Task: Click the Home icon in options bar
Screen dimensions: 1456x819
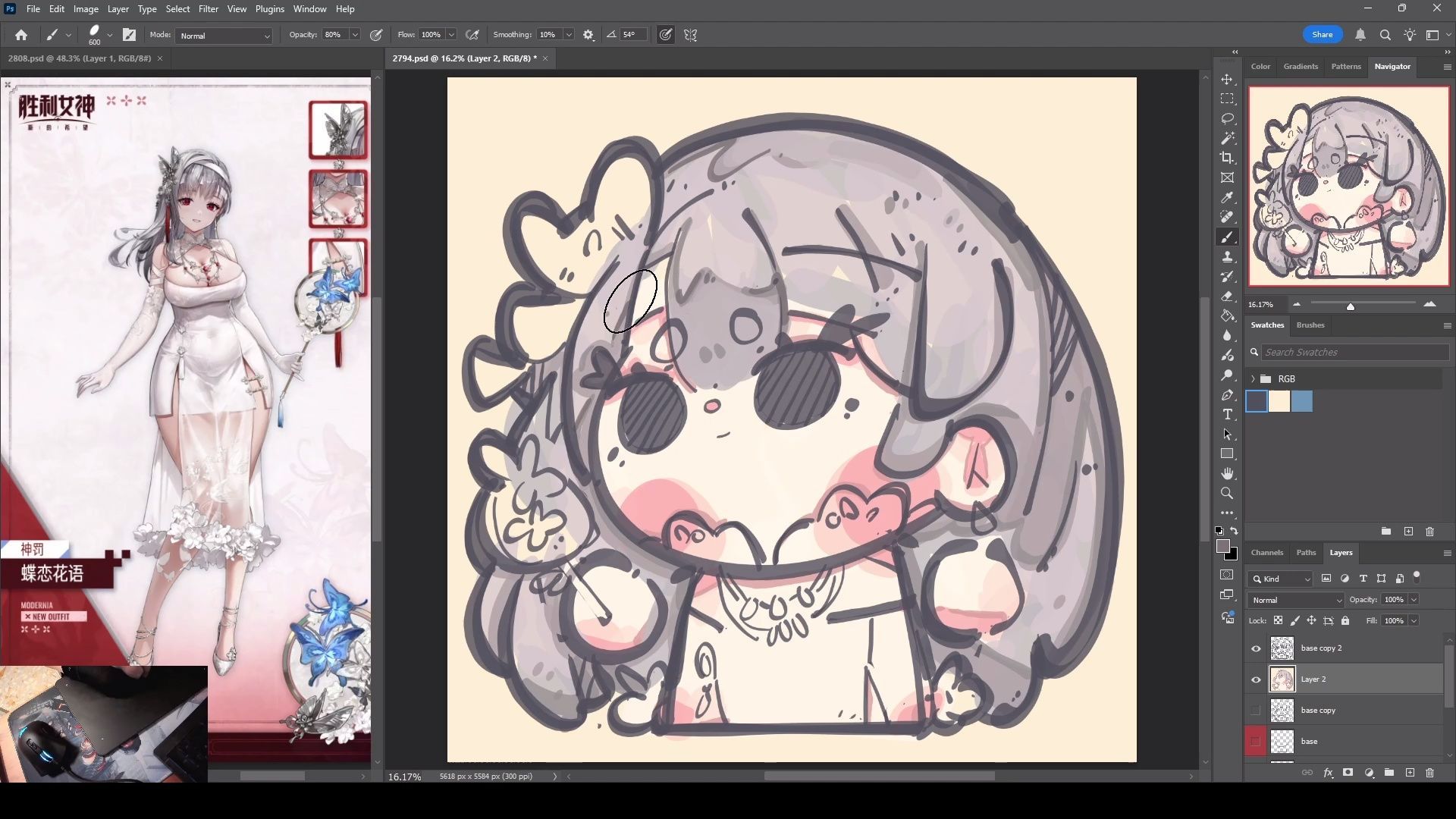Action: coord(21,35)
